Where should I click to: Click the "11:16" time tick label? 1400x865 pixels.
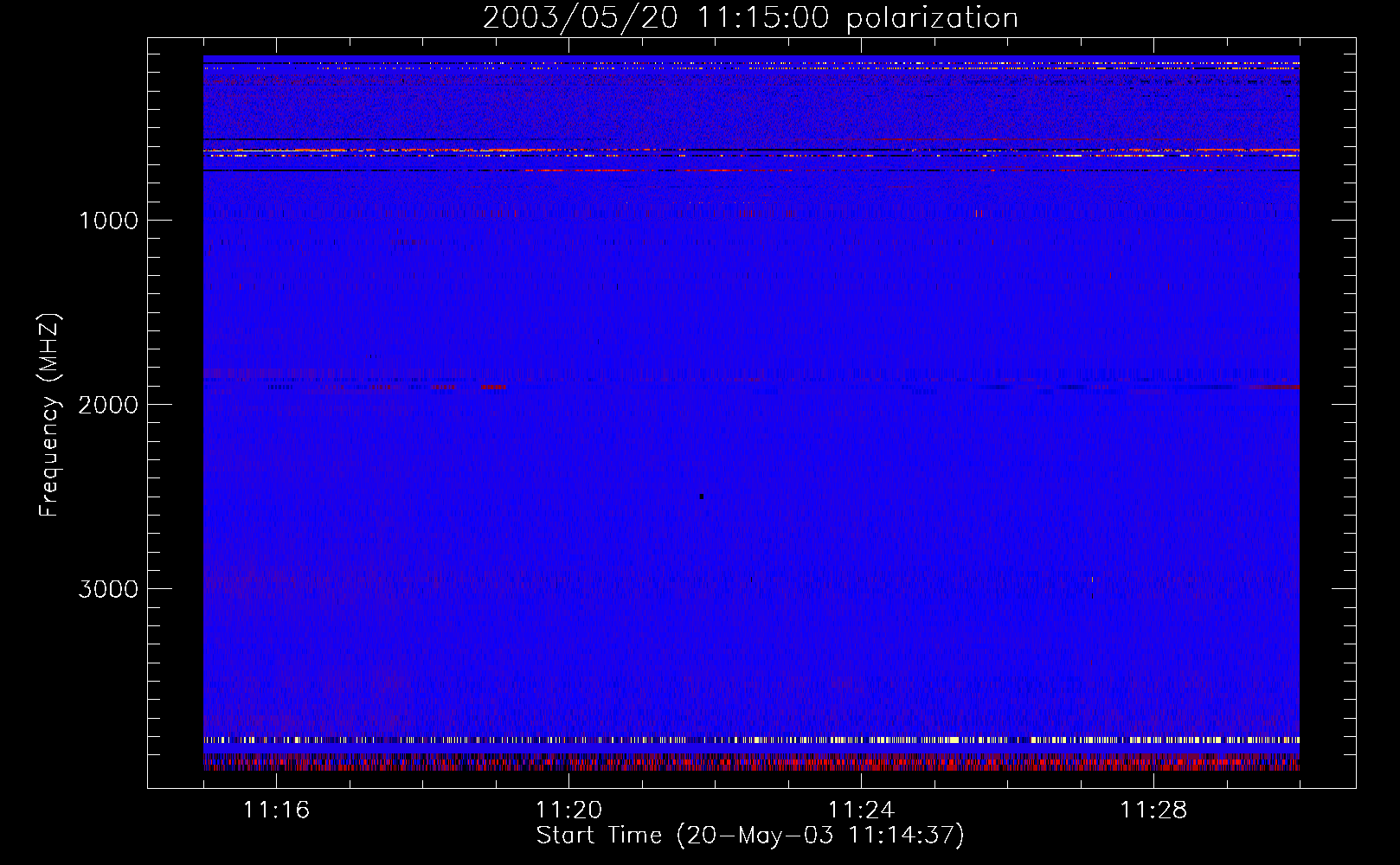pos(276,810)
